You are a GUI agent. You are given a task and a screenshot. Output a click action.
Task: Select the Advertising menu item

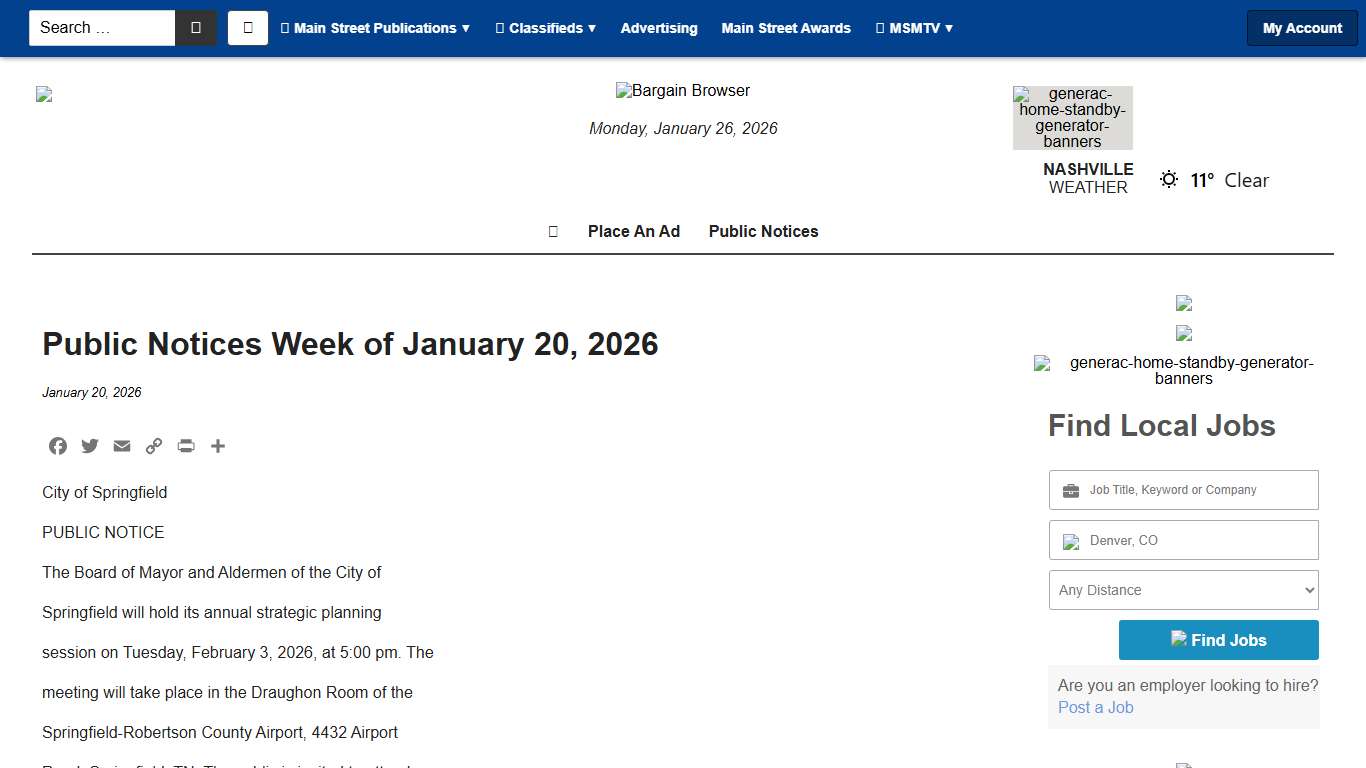tap(659, 28)
